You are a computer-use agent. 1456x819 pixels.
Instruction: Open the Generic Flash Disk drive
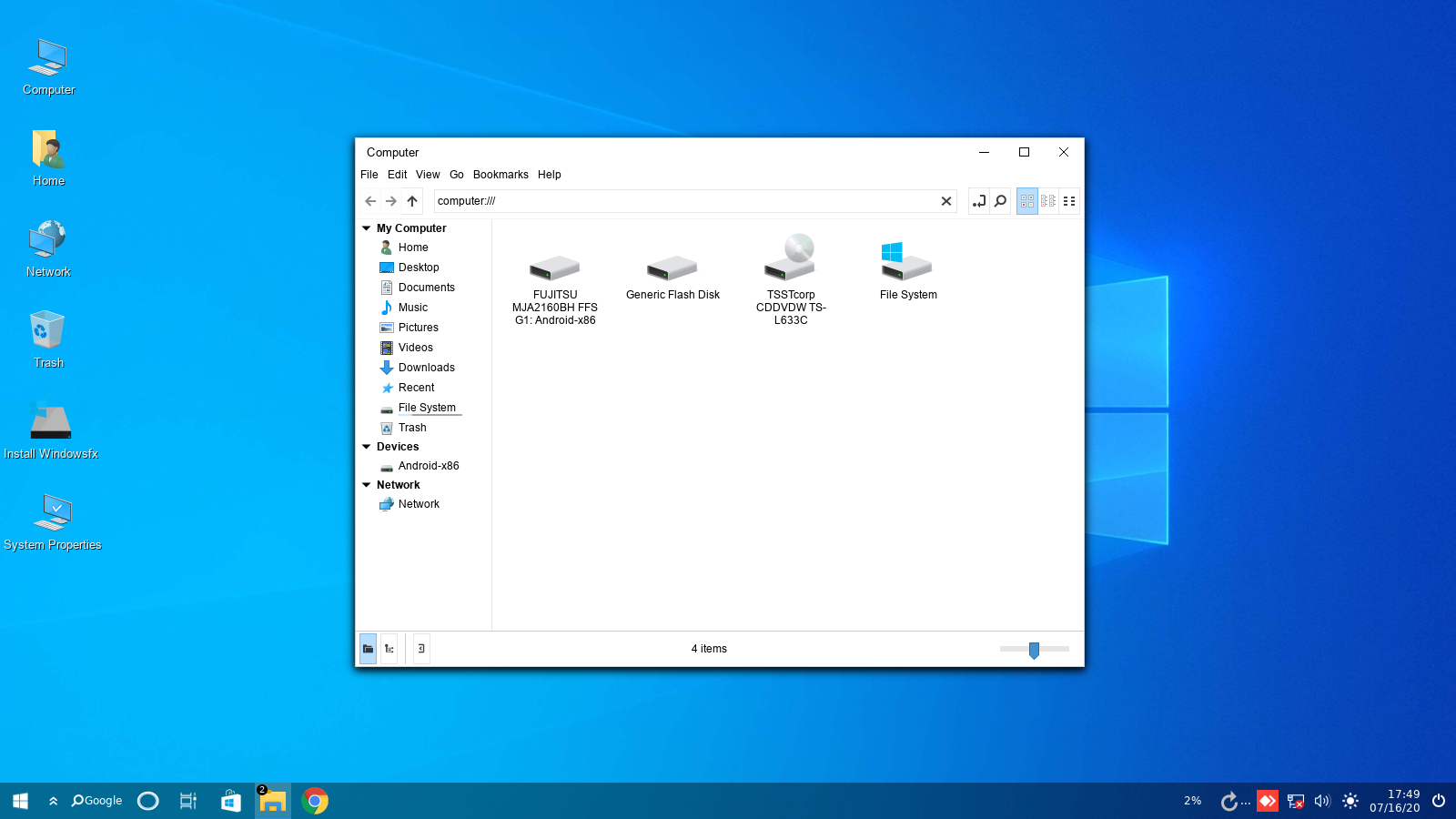[672, 268]
